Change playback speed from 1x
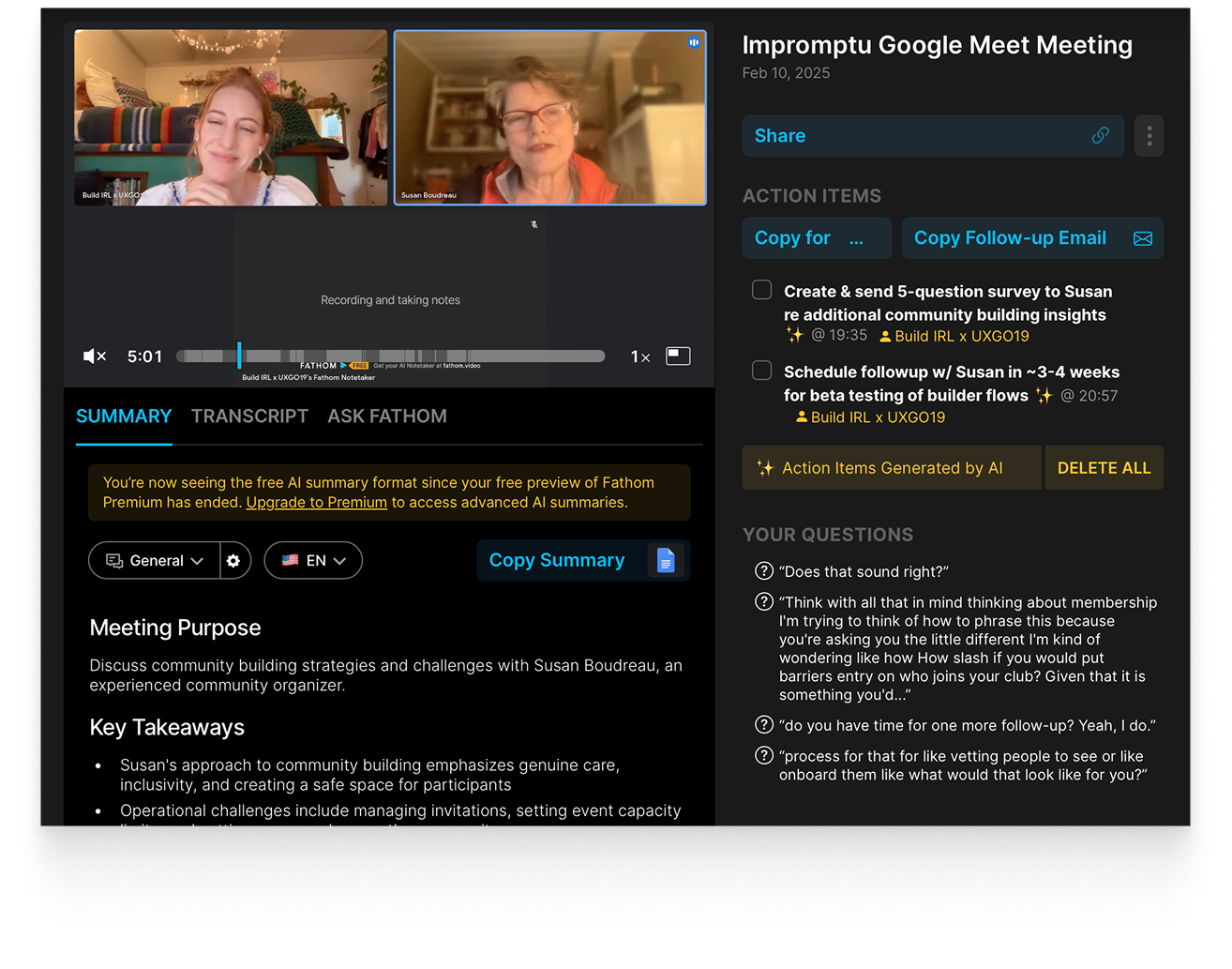Screen dimensions: 1232x969 640,356
